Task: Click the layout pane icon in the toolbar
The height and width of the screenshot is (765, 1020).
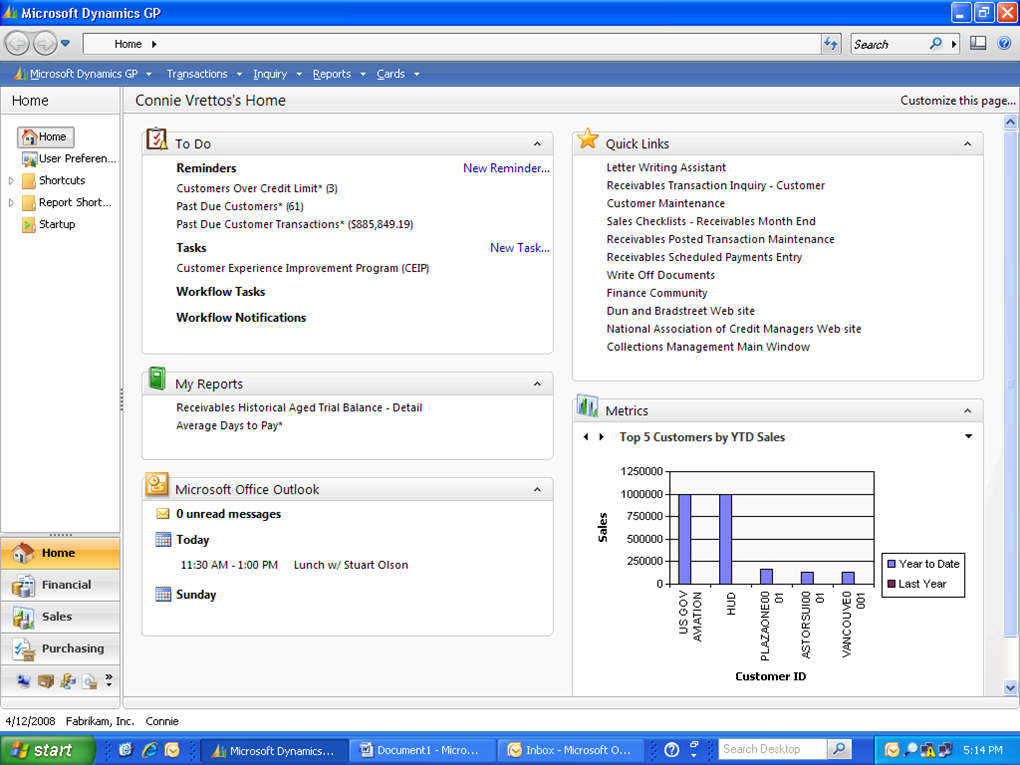Action: click(978, 44)
